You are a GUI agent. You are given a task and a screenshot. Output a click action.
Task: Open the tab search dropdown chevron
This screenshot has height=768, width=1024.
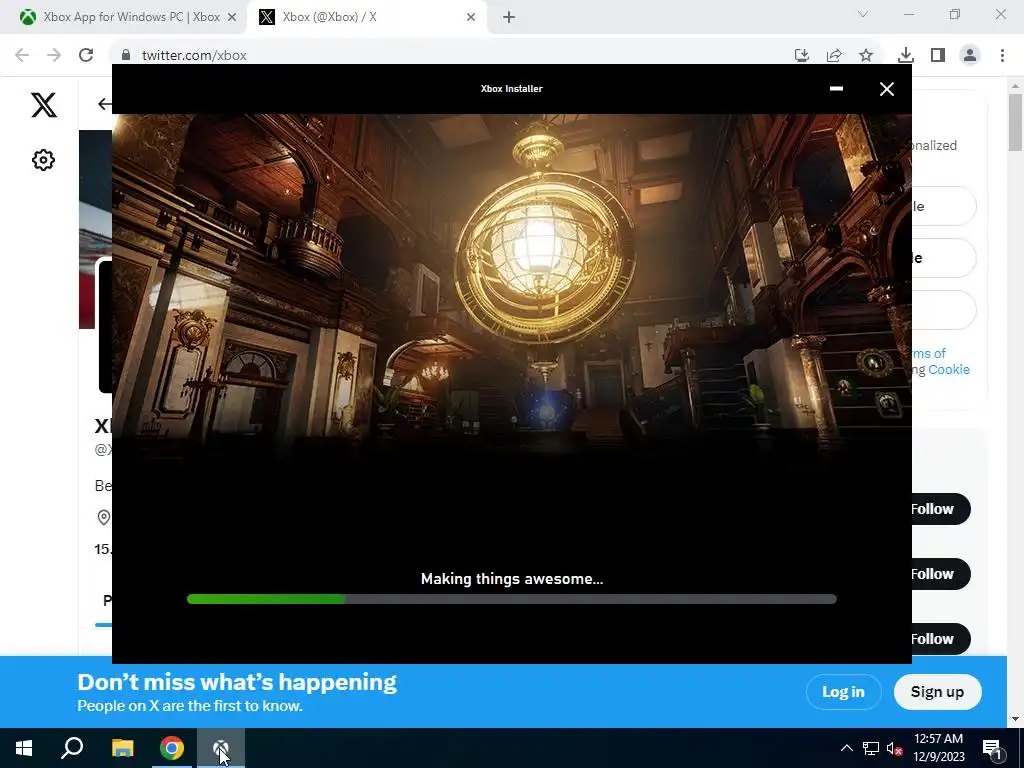pyautogui.click(x=863, y=14)
